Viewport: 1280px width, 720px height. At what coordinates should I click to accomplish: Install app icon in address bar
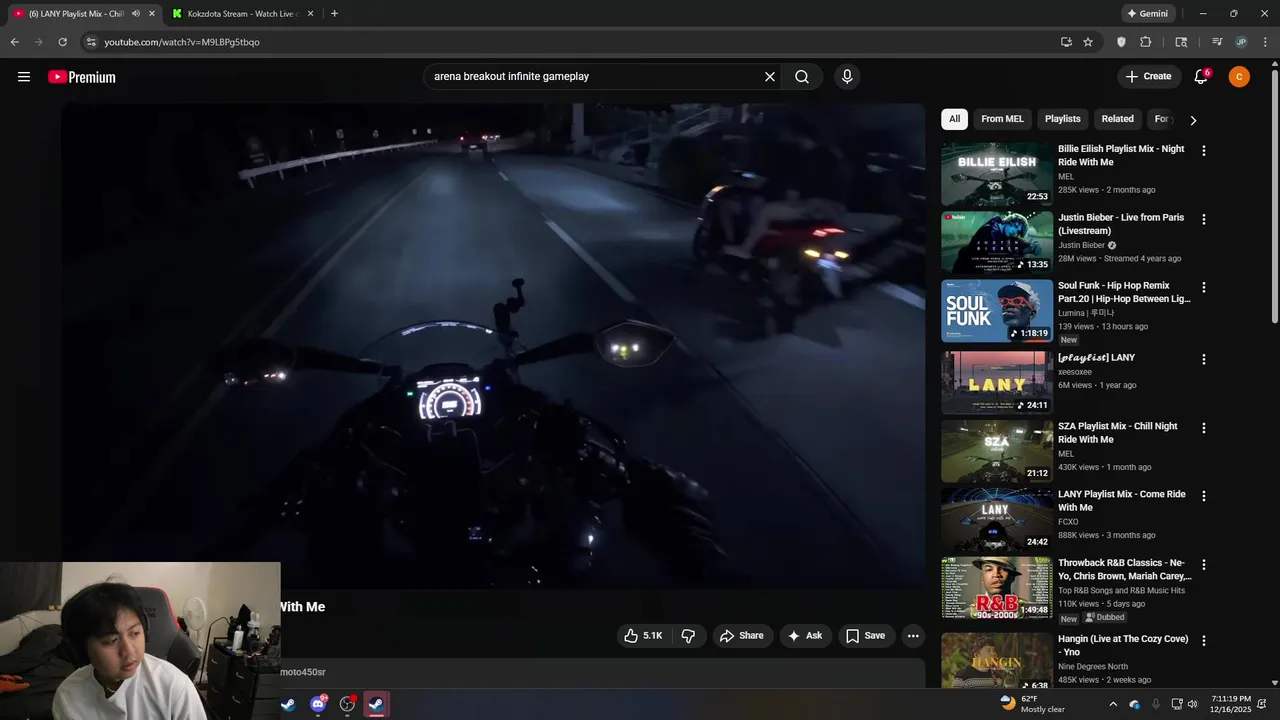tap(1066, 42)
